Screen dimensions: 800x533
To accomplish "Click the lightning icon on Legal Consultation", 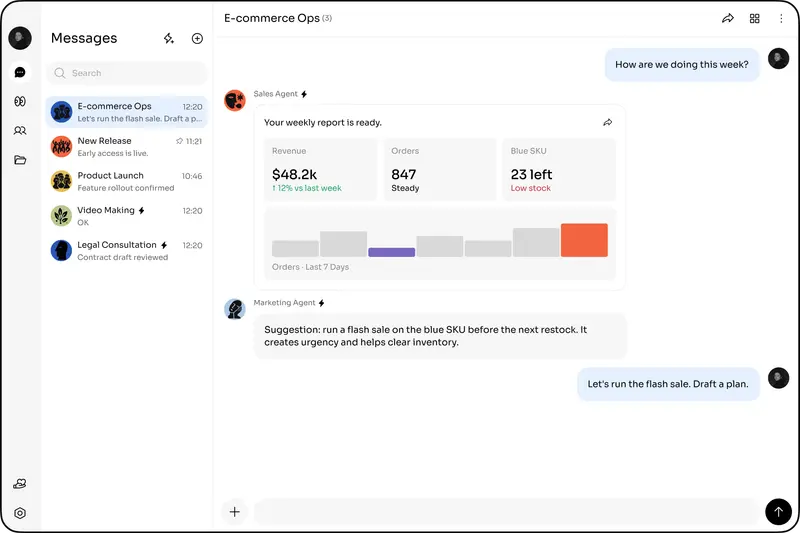I will click(164, 245).
